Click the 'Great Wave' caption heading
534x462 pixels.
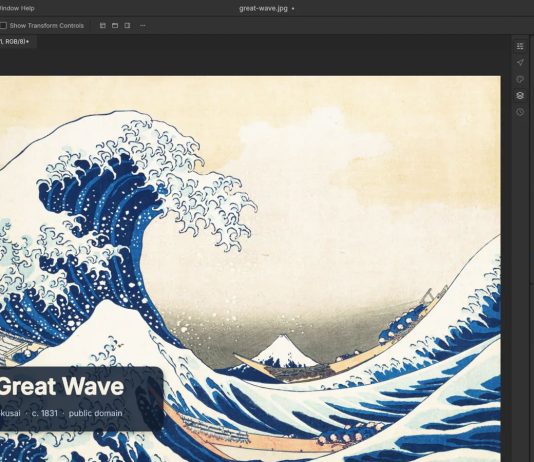tap(61, 386)
